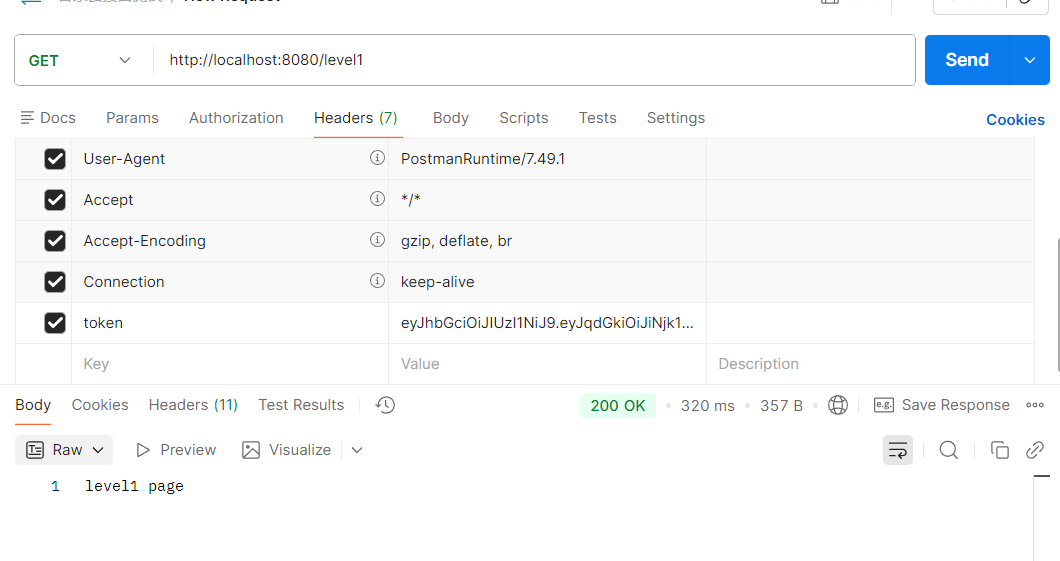The height and width of the screenshot is (561, 1060).
Task: Switch to the Authorization tab
Action: click(x=236, y=118)
